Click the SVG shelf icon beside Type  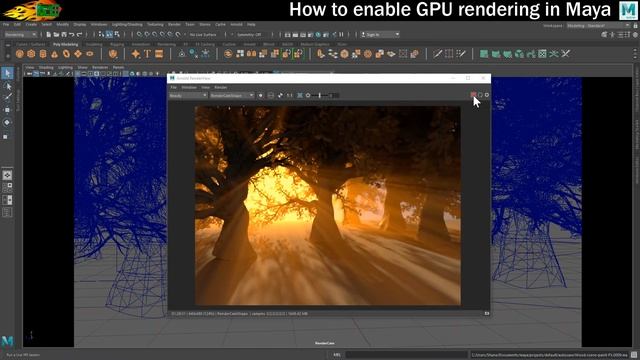(159, 54)
